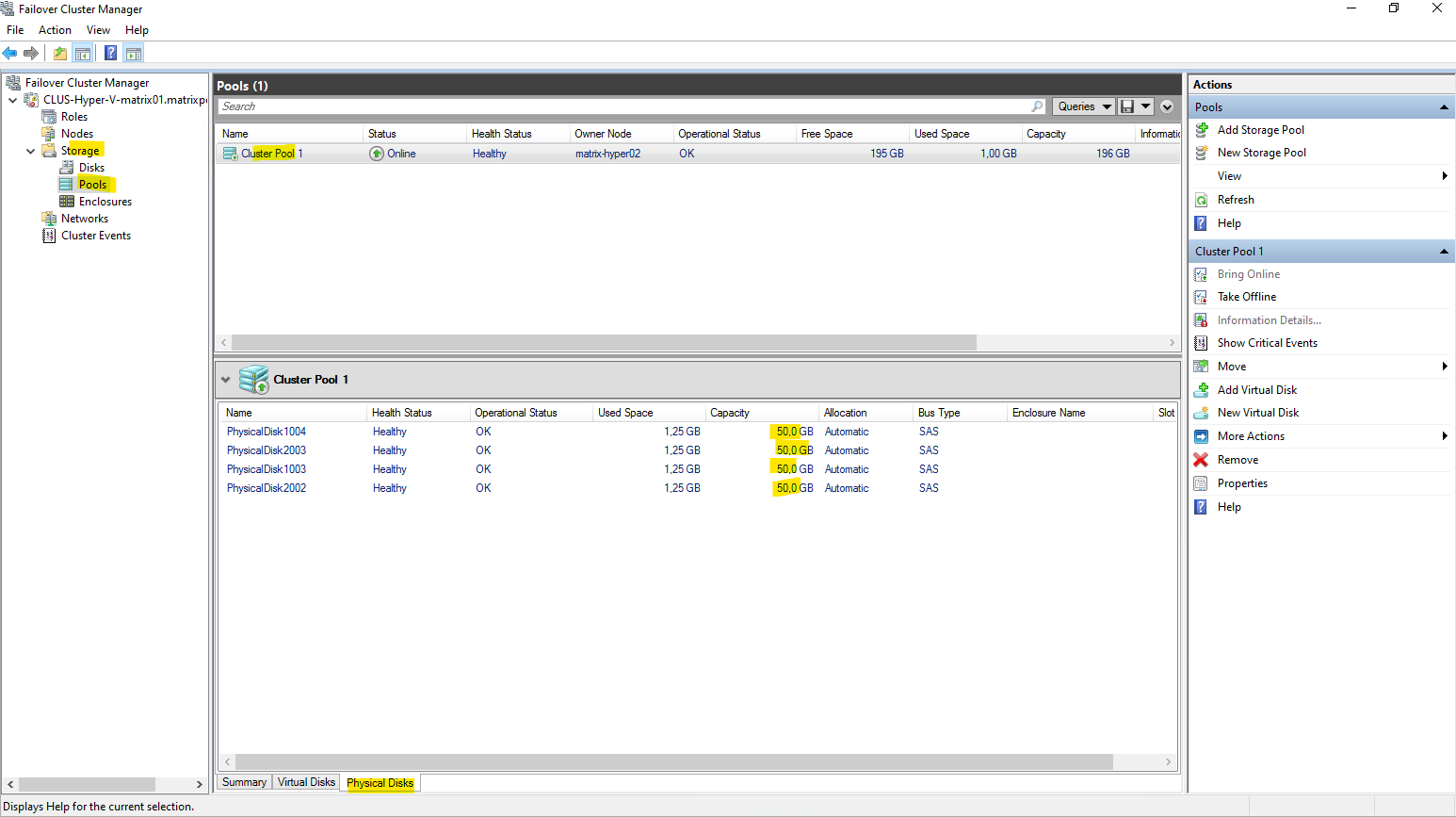Collapse the Storage tree node
Screen dimensions: 1456x817
coord(30,151)
